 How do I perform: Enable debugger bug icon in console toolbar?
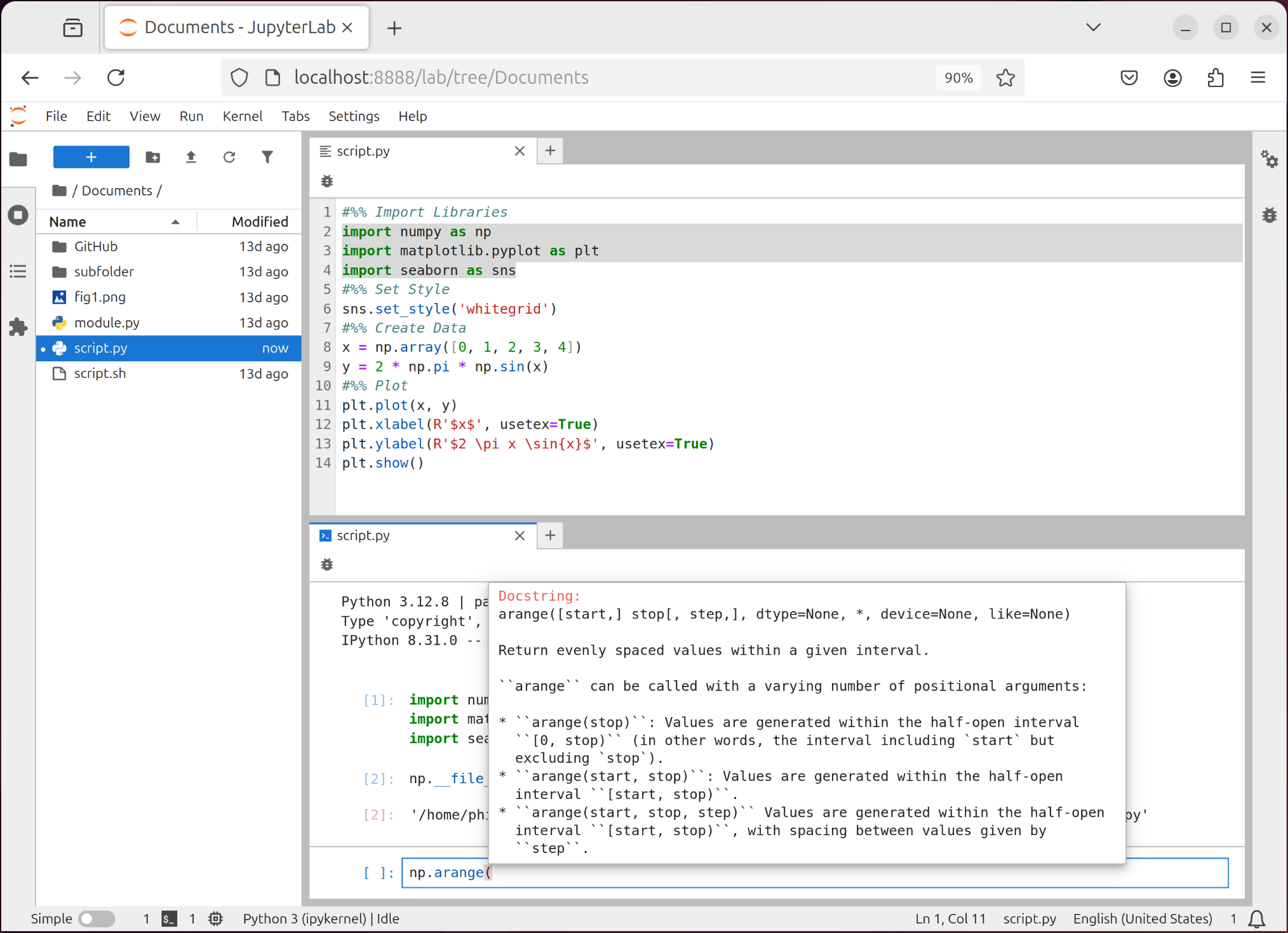327,564
